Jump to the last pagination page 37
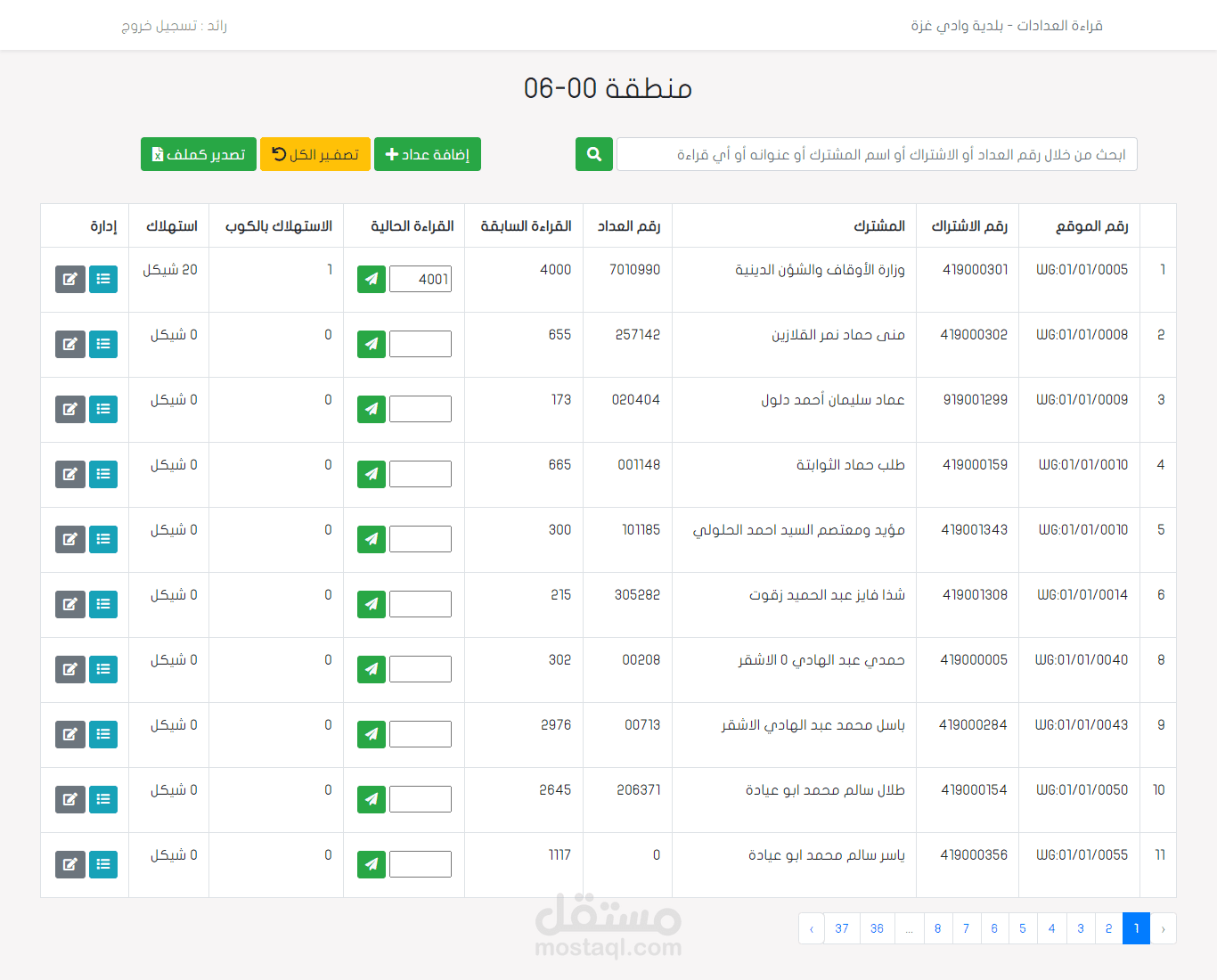1217x980 pixels. coord(842,928)
